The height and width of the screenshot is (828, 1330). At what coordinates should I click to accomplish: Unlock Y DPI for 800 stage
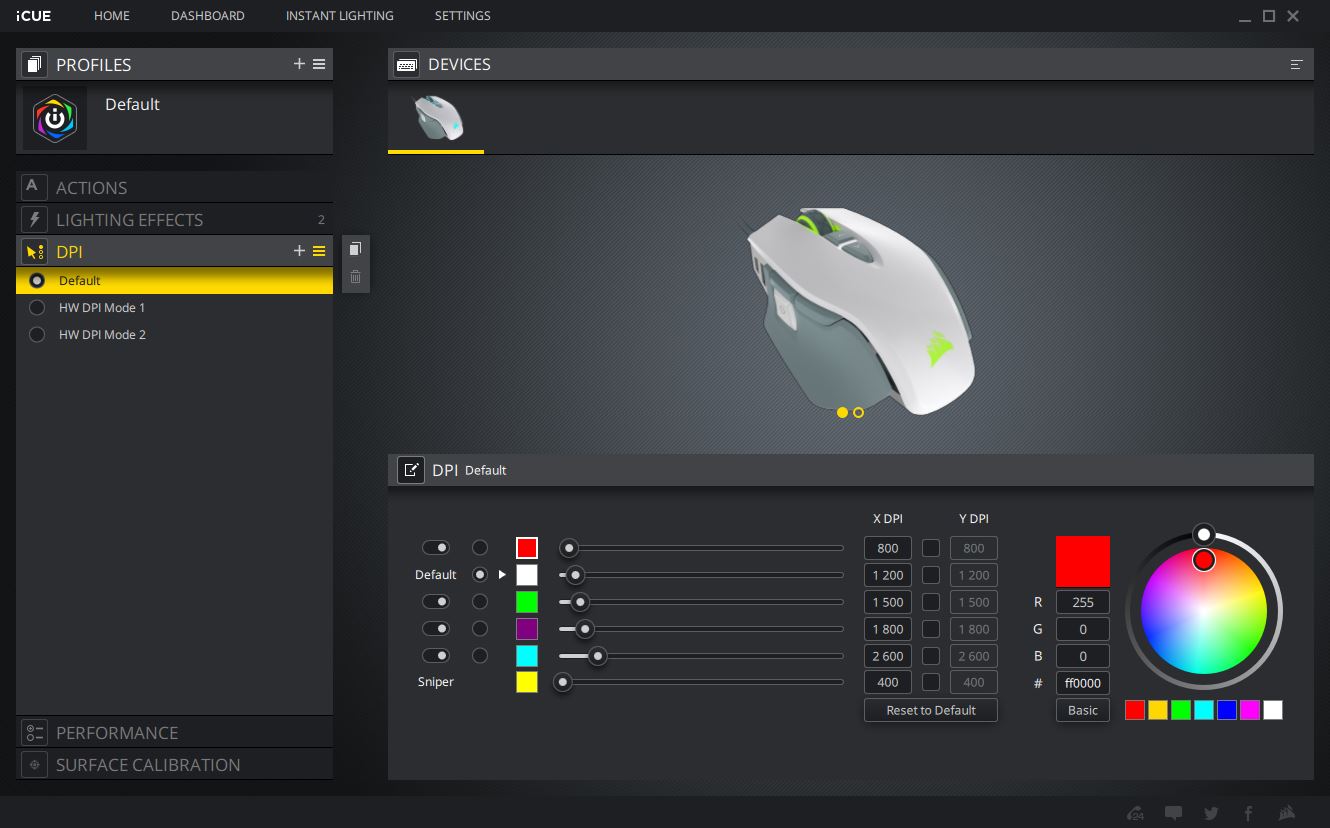[931, 548]
